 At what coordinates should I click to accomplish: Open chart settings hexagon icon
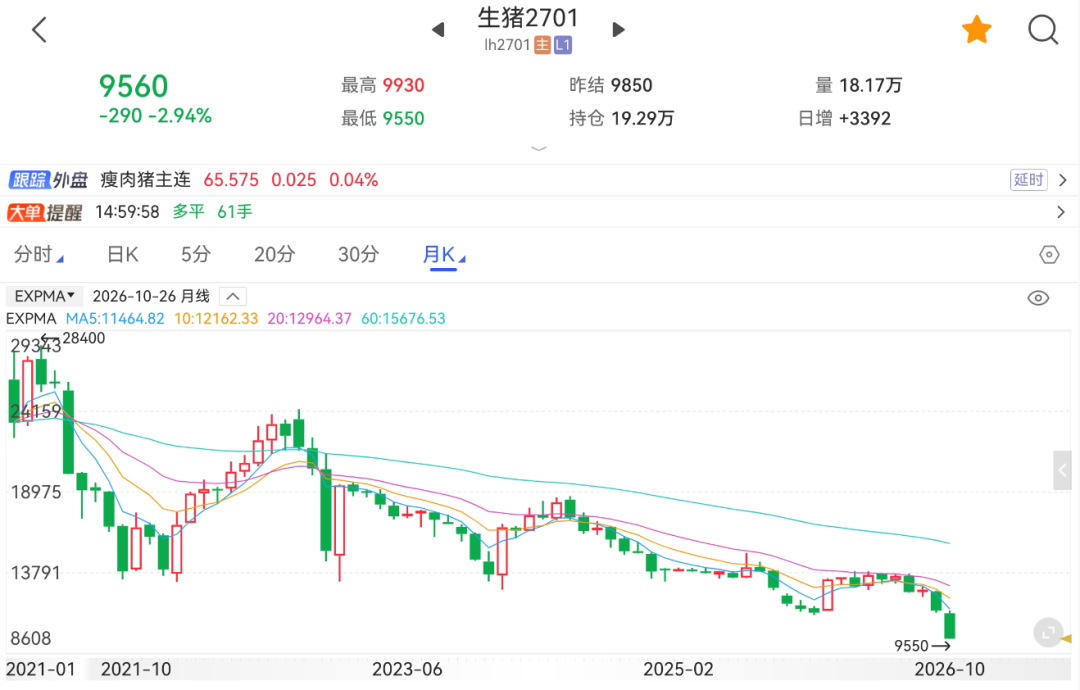pyautogui.click(x=1049, y=255)
